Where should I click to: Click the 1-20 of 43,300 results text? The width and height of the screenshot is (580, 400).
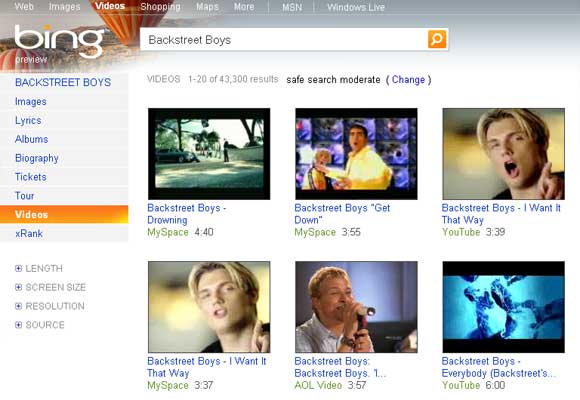click(233, 79)
